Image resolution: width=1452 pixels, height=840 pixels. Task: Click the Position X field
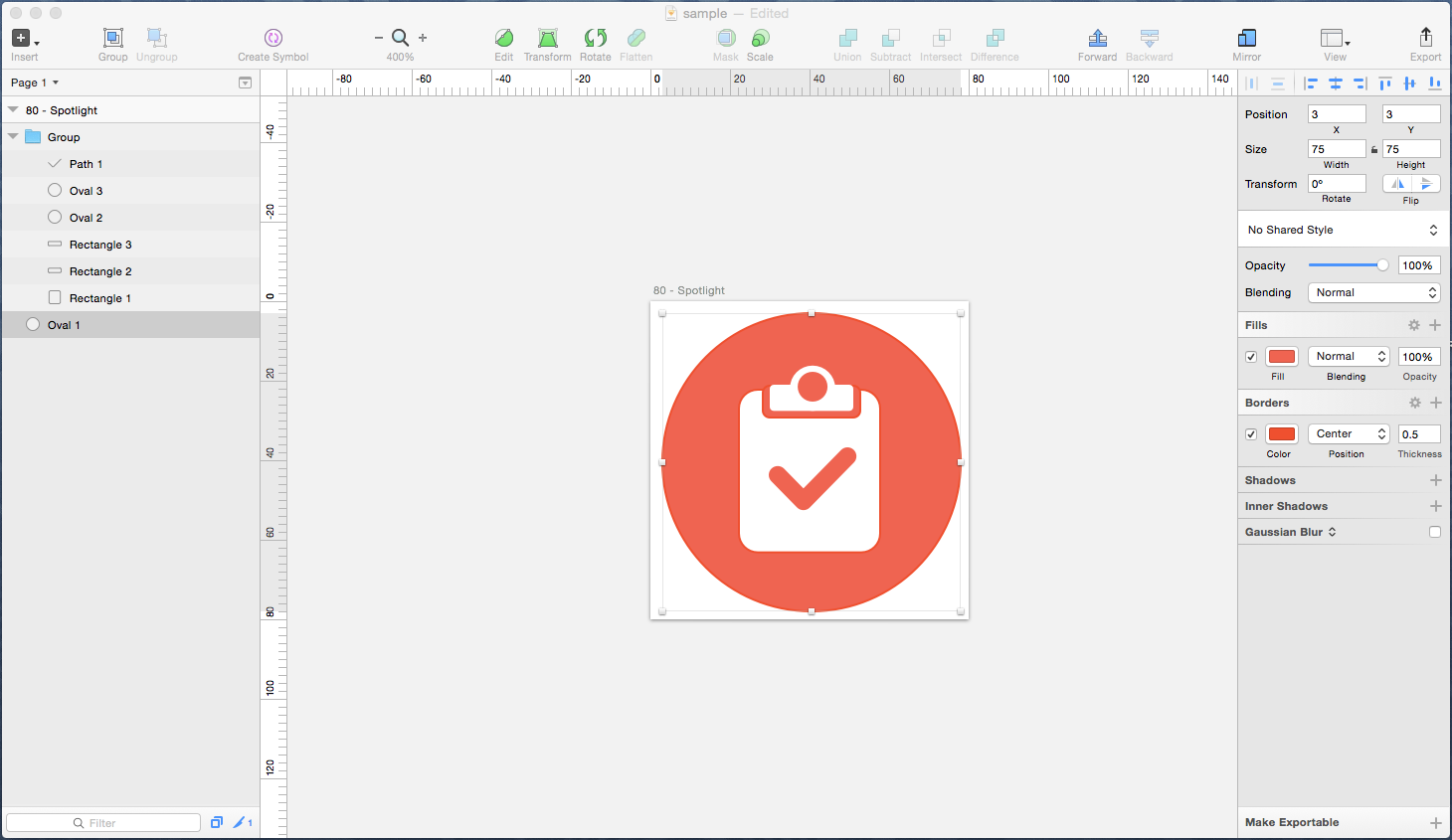pyautogui.click(x=1337, y=114)
